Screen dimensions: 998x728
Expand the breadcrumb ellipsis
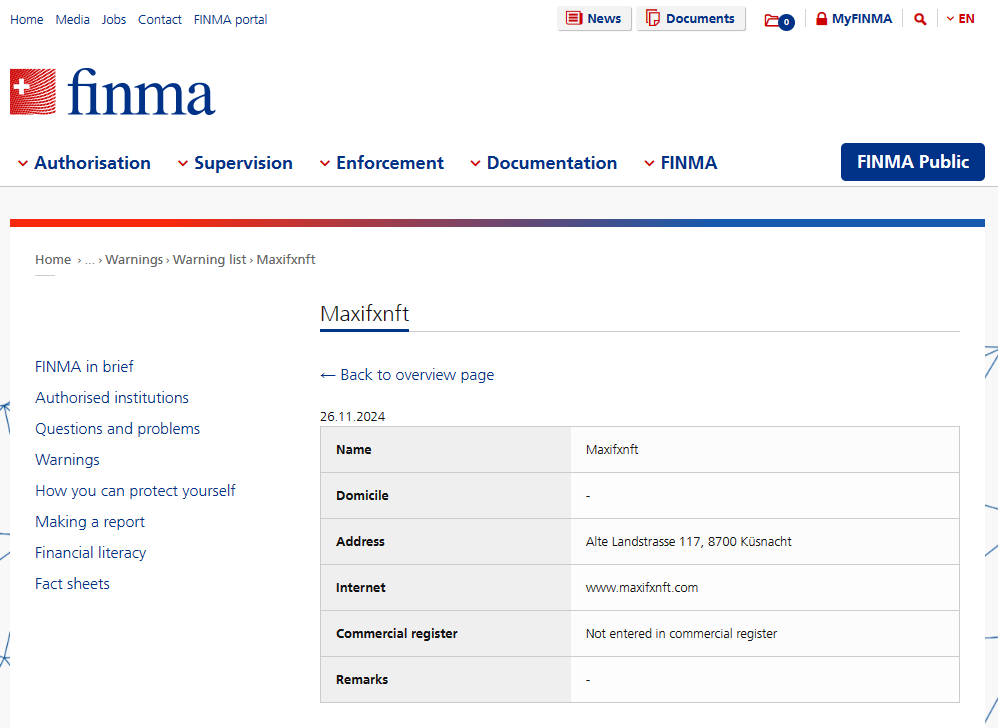pyautogui.click(x=90, y=260)
